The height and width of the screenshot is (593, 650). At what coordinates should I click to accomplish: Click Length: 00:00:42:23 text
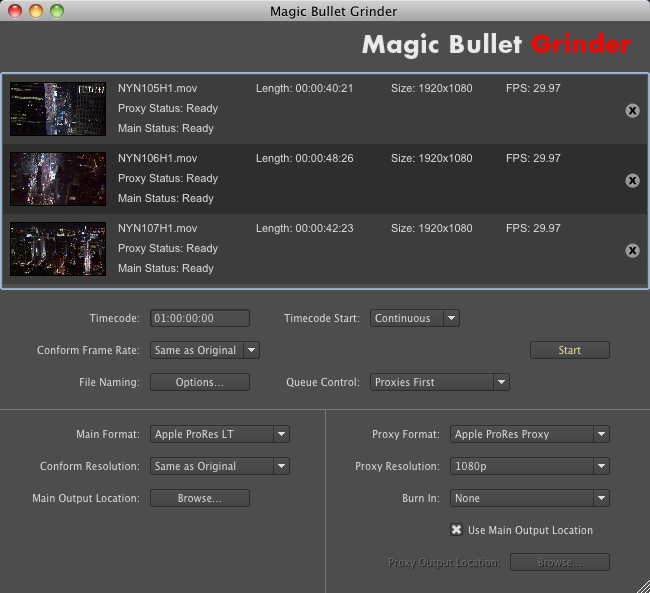point(305,228)
